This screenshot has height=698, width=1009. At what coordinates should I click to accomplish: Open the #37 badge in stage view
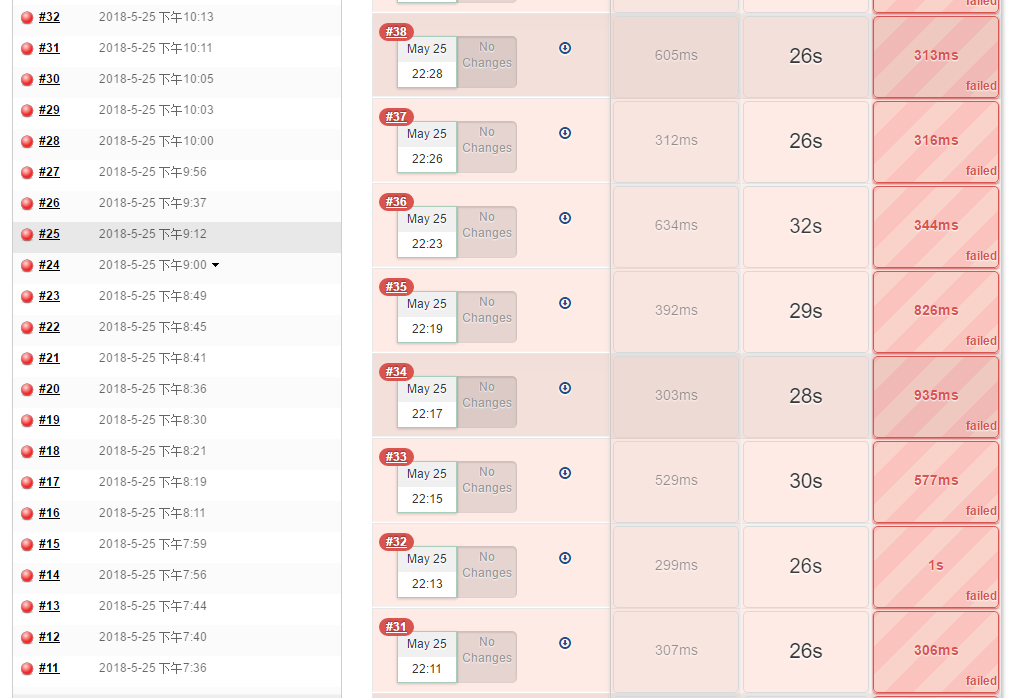(x=396, y=116)
